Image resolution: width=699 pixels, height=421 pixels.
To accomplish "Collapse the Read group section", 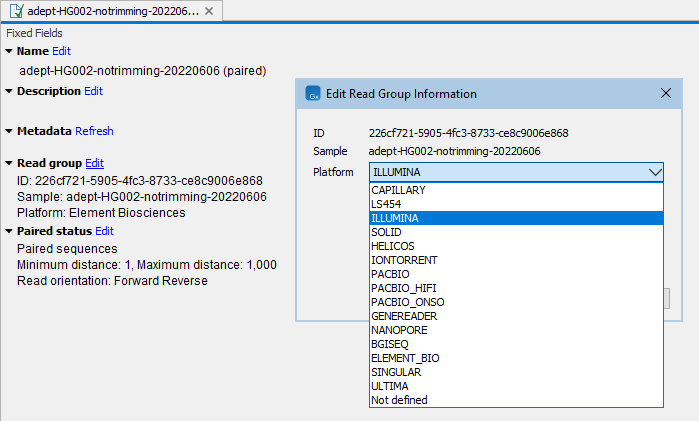I will point(9,163).
